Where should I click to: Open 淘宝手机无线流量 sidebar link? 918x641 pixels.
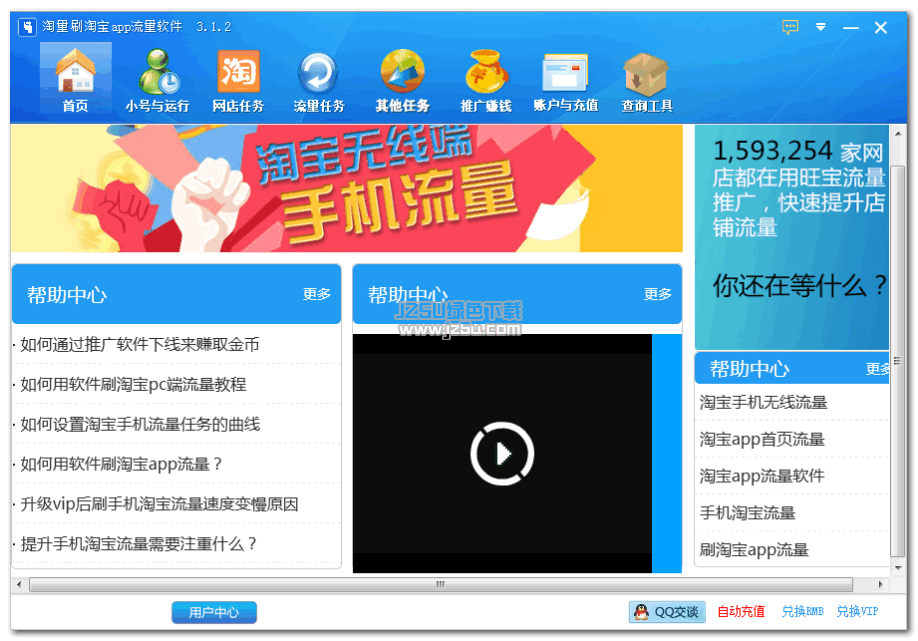click(x=763, y=402)
